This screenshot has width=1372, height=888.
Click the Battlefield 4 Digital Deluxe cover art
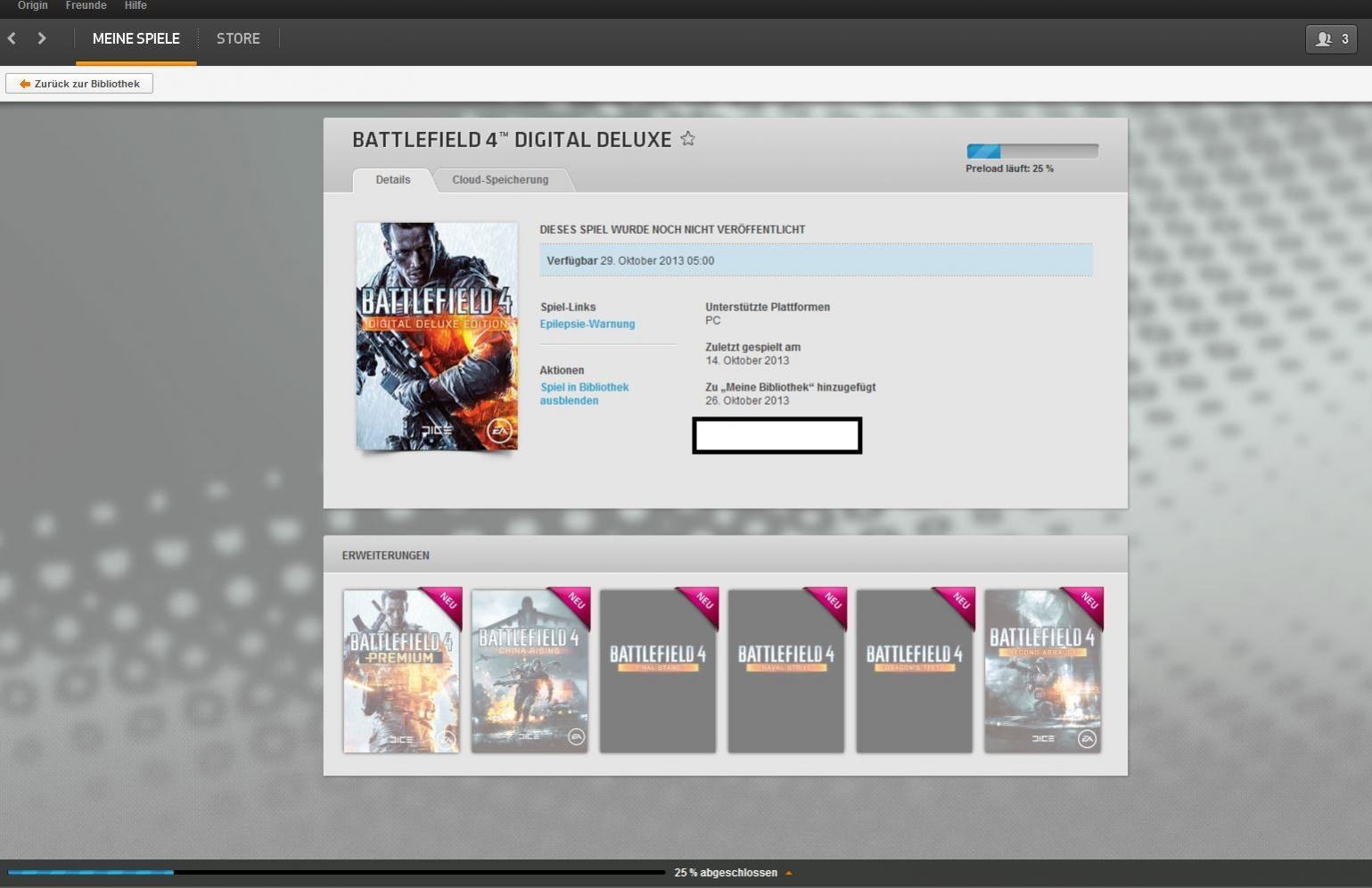point(437,336)
